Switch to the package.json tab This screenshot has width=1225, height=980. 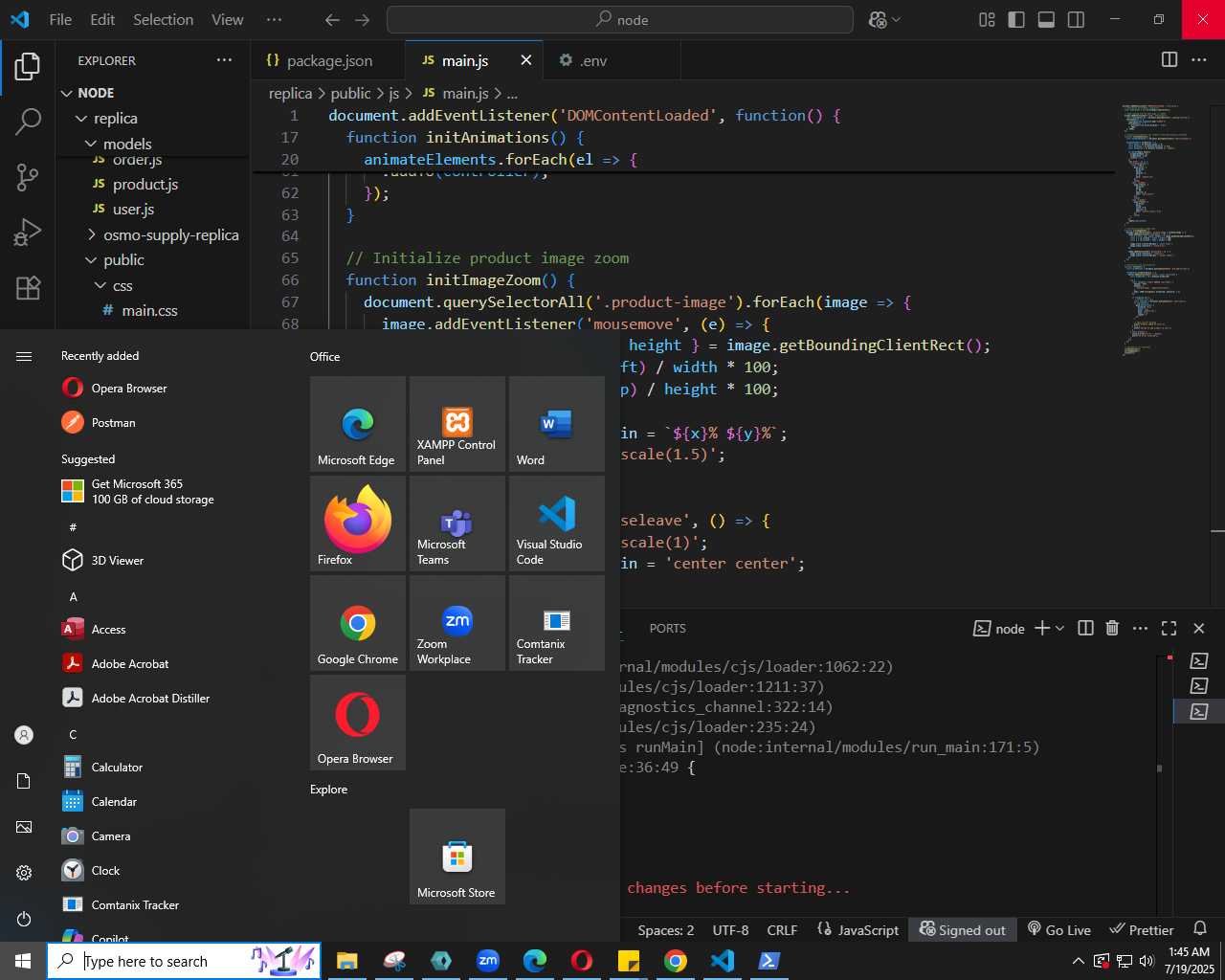[x=328, y=60]
